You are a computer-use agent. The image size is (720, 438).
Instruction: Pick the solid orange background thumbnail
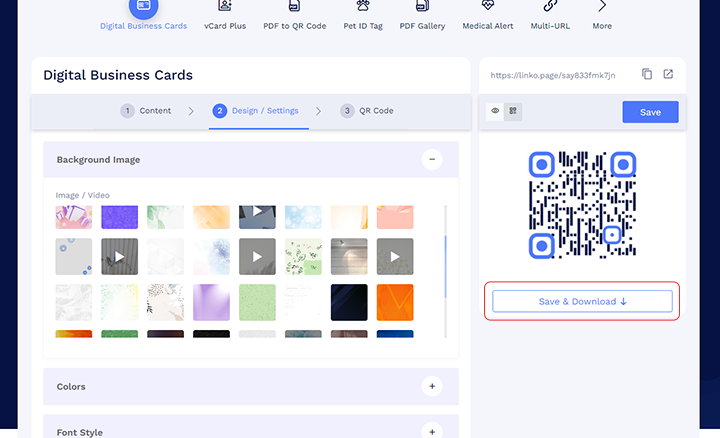click(x=394, y=301)
